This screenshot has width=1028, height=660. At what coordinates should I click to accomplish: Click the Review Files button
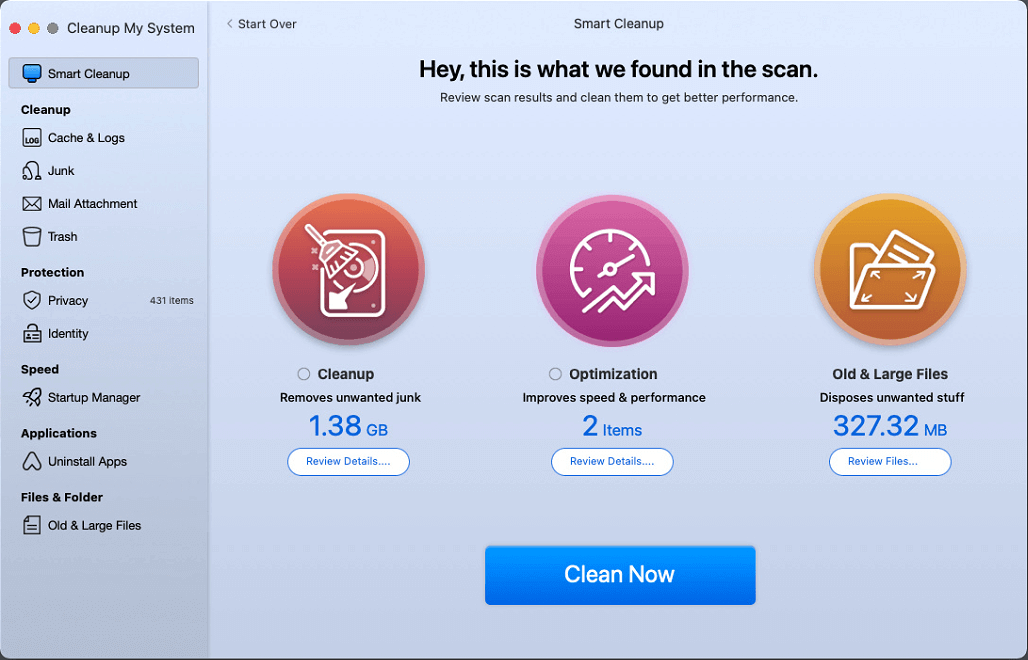click(889, 462)
